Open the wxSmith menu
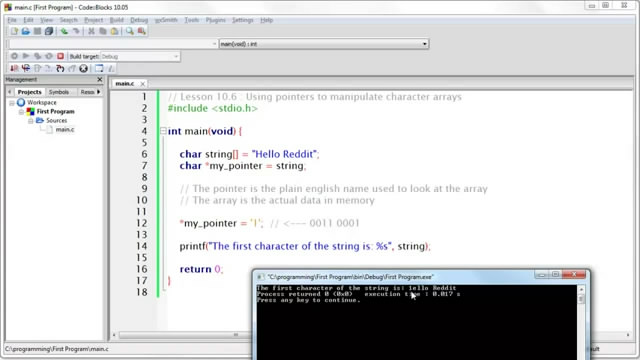 pos(166,20)
